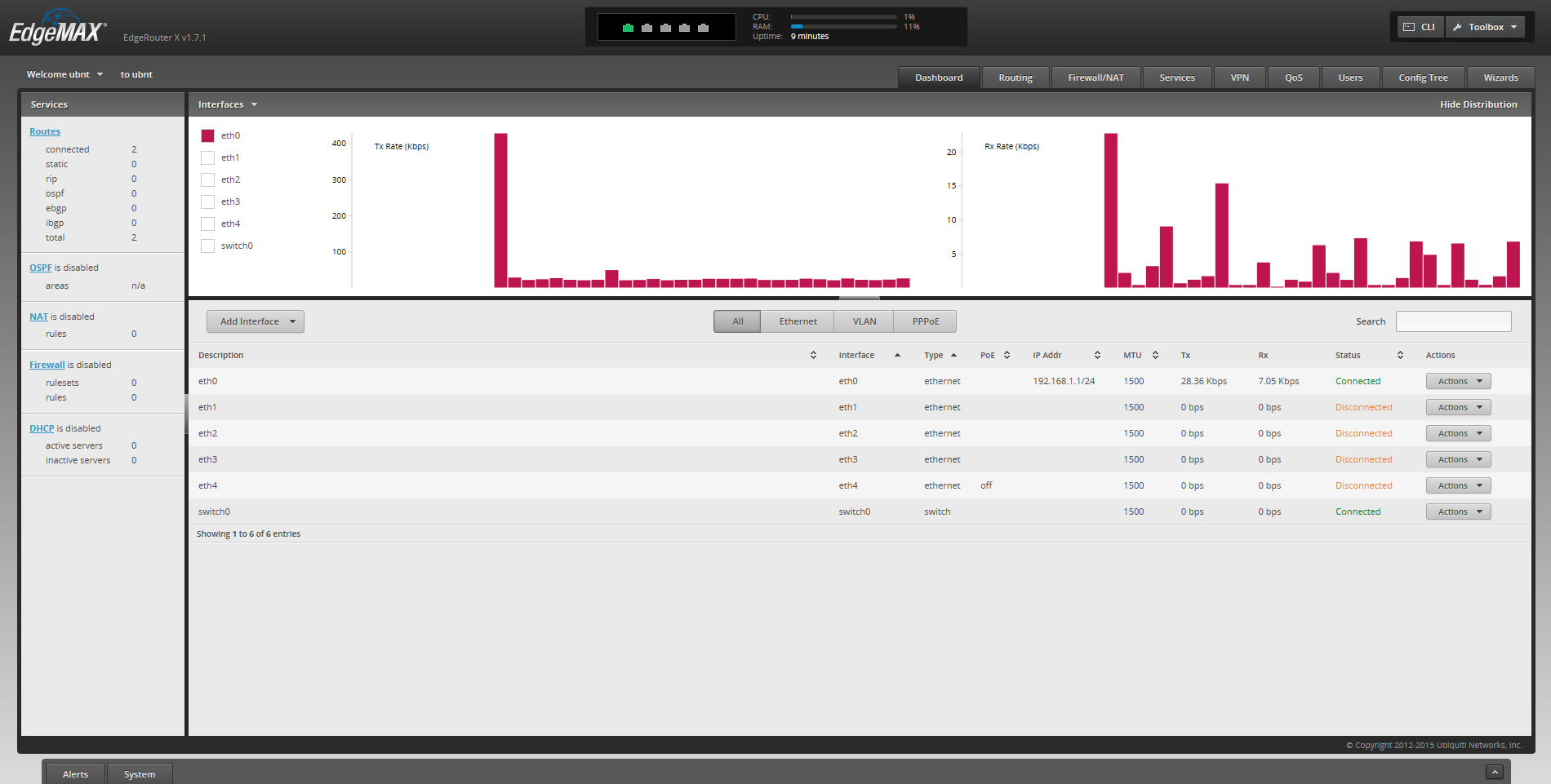Switch to the Dashboard tab
The height and width of the screenshot is (784, 1551).
(x=939, y=78)
